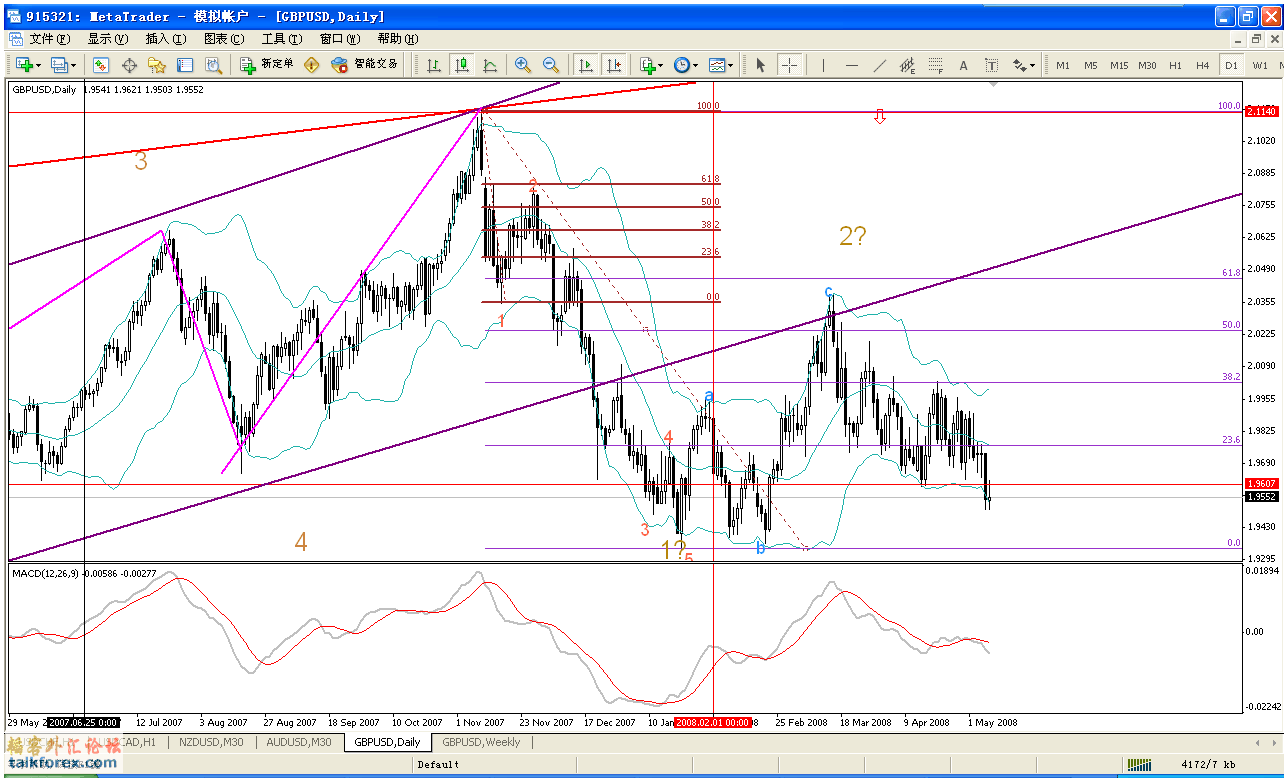
Task: Select the Trendline drawing tool
Action: coord(879,65)
